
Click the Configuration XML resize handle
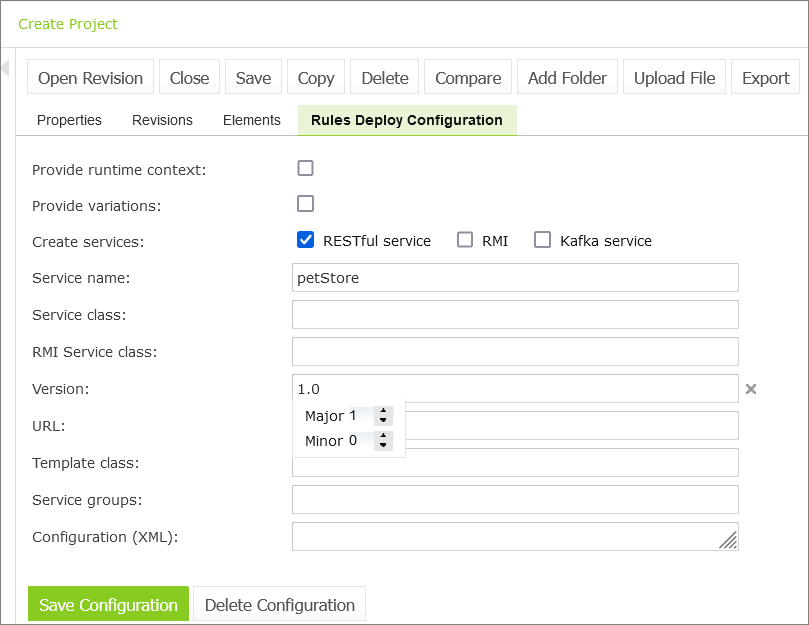(728, 540)
